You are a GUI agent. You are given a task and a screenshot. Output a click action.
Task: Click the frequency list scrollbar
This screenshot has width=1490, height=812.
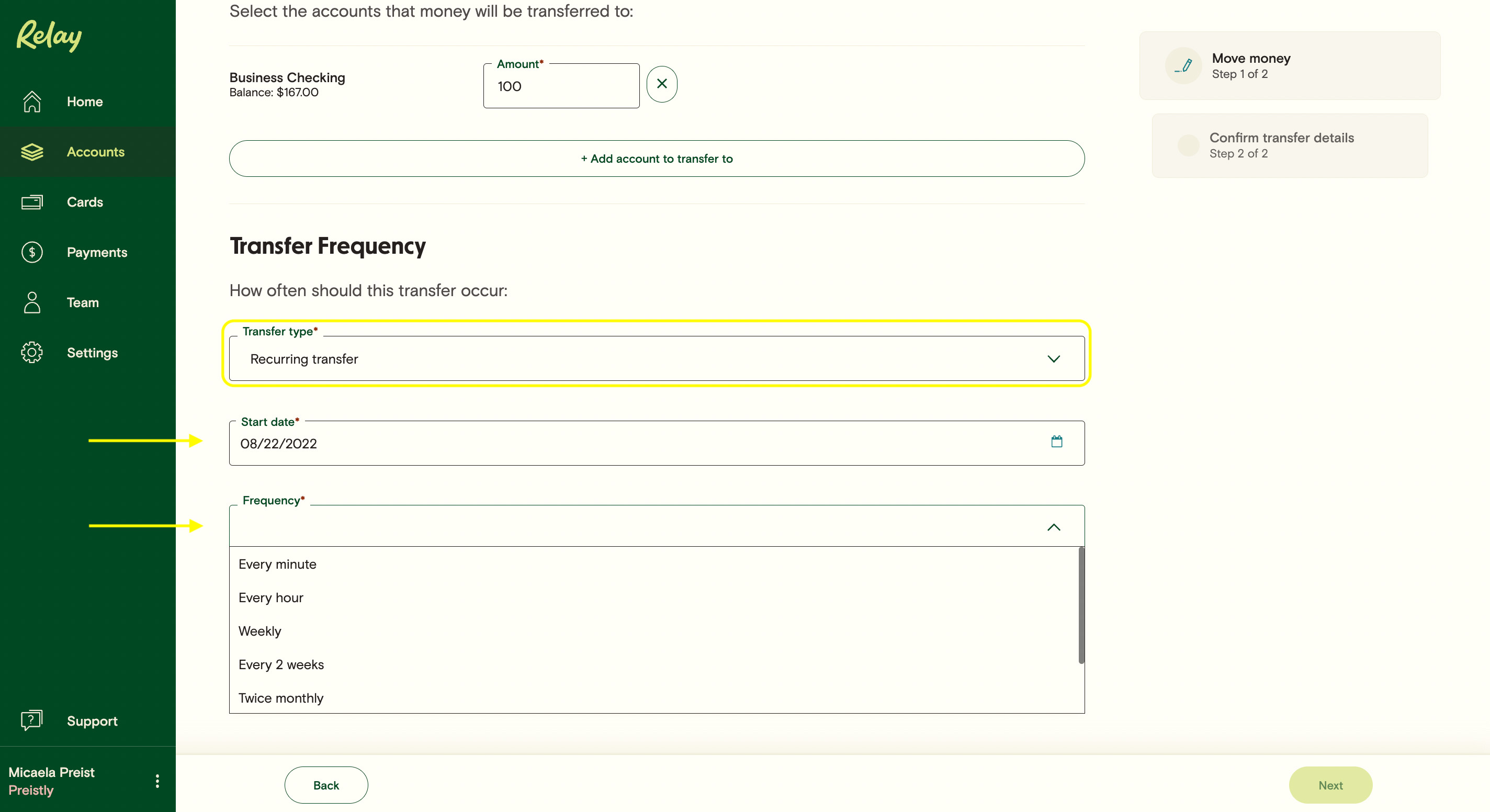(x=1080, y=605)
